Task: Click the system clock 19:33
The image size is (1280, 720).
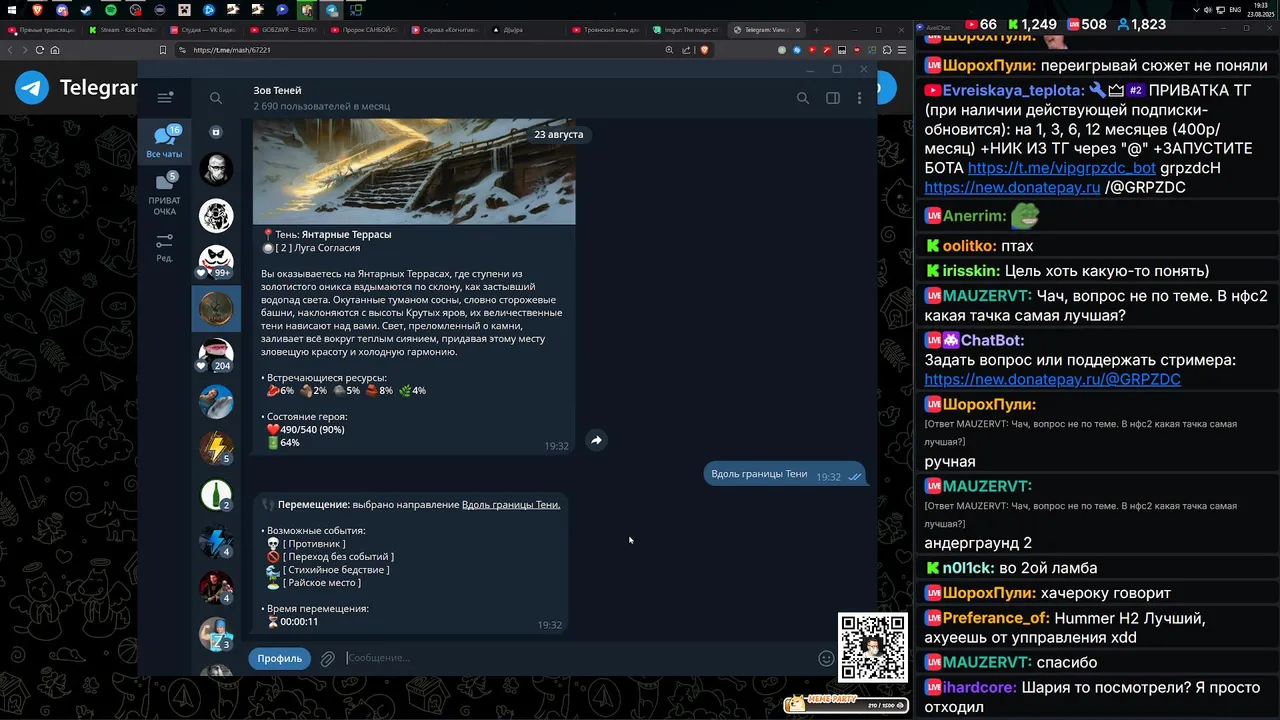Action: (x=1261, y=7)
